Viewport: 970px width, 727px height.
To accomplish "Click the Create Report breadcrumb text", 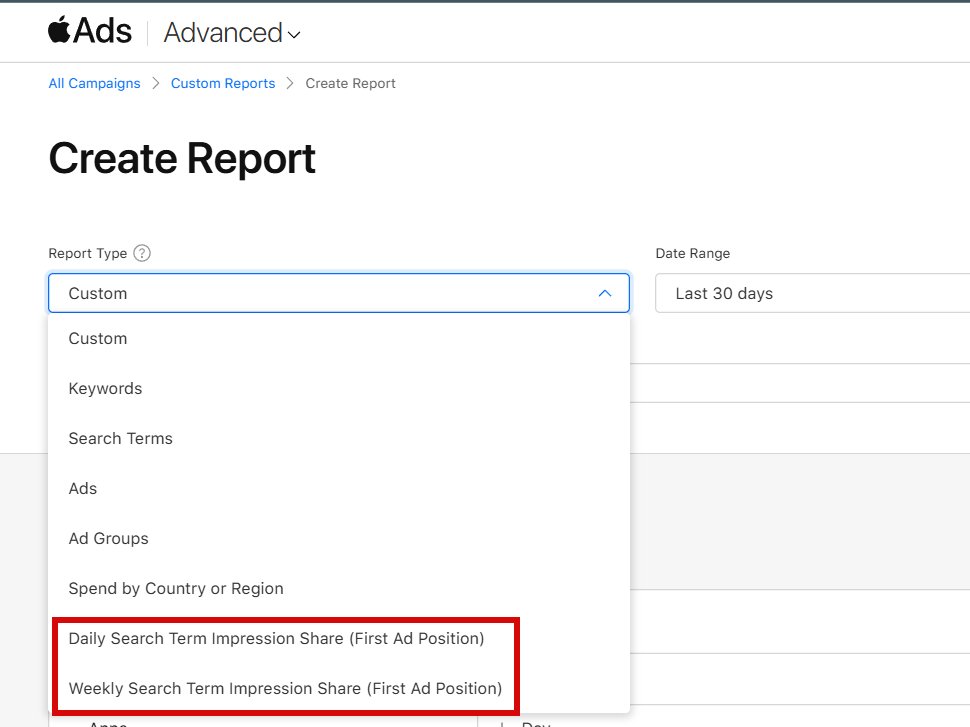I will (x=350, y=84).
